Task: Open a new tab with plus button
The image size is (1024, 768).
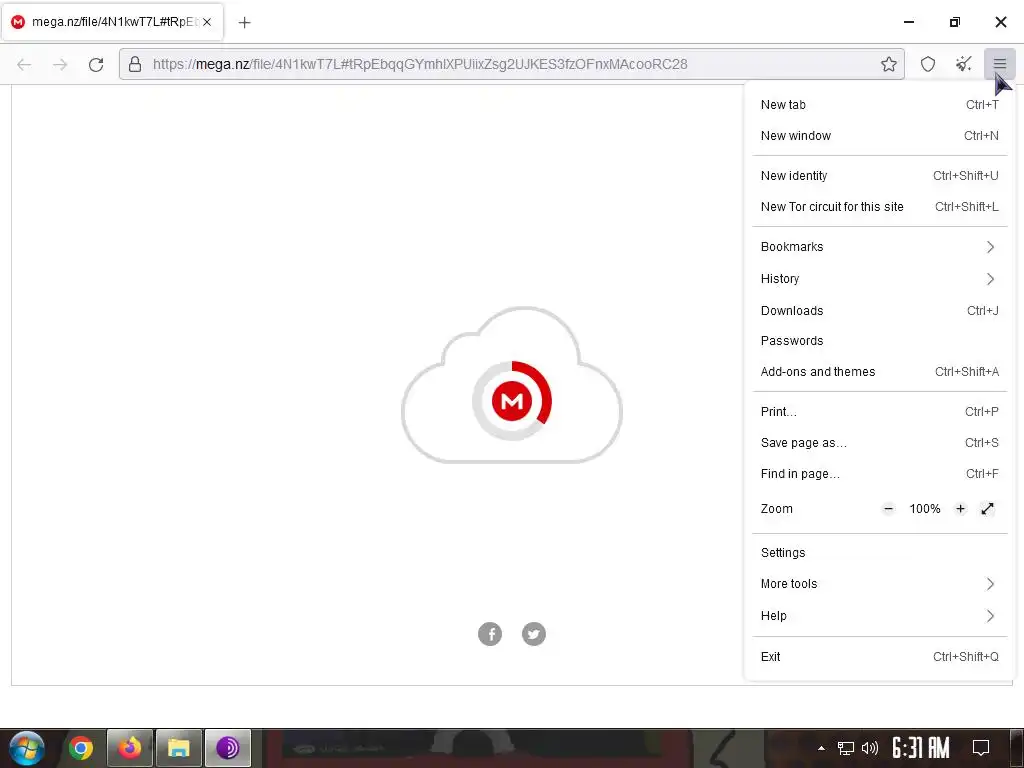Action: [x=244, y=22]
